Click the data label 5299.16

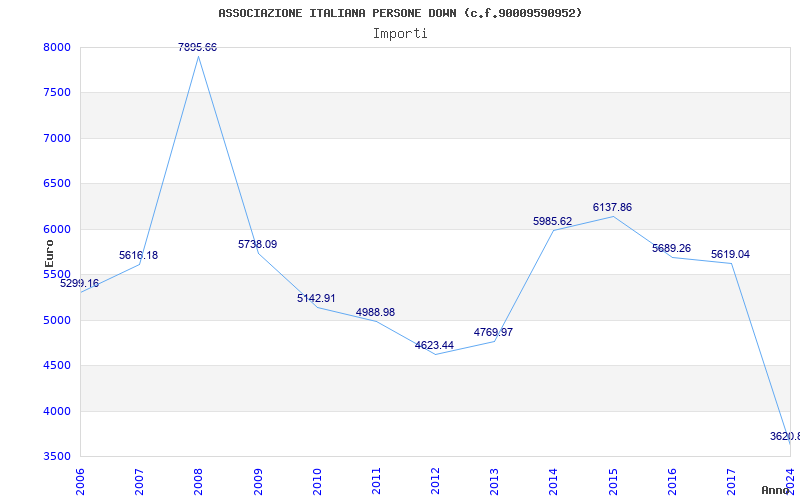pyautogui.click(x=80, y=283)
